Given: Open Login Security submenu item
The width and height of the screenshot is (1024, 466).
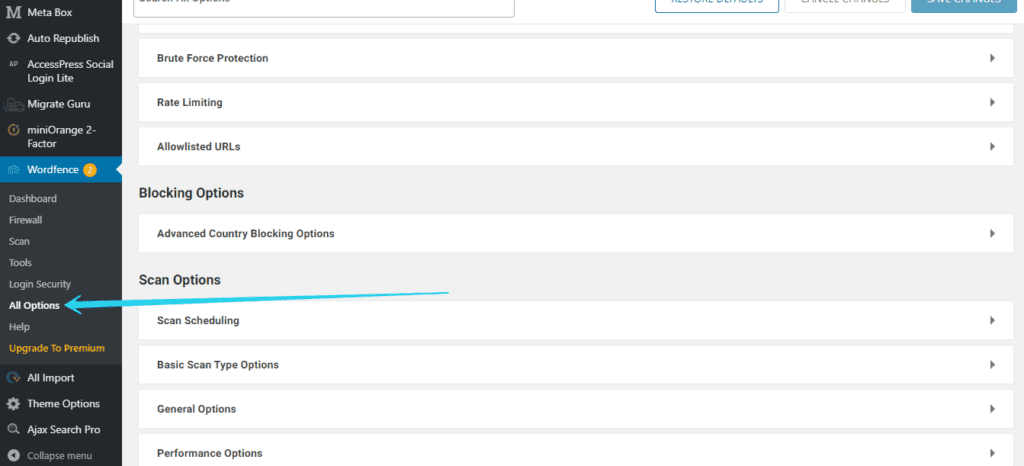Looking at the screenshot, I should coord(40,284).
